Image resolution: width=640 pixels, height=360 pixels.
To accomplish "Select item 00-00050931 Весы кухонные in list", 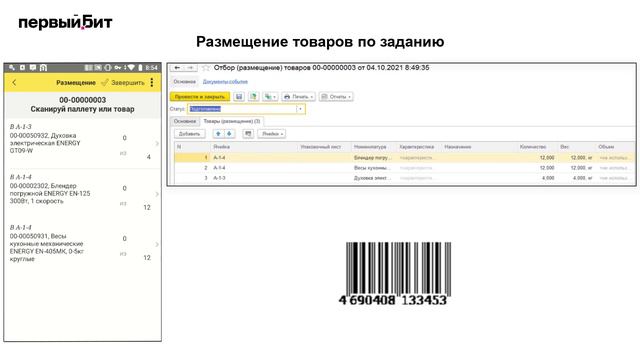I will 82,244.
